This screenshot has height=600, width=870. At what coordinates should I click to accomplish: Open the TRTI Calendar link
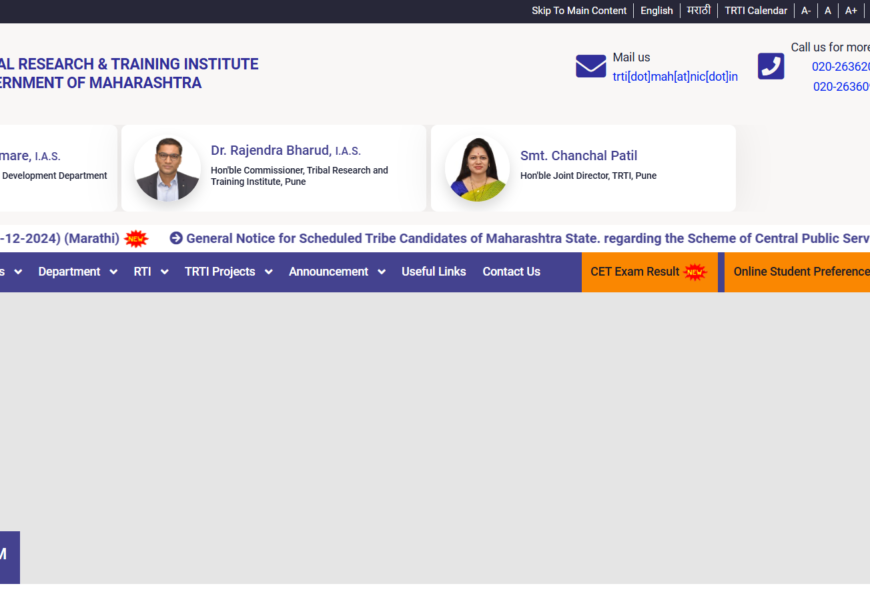756,11
